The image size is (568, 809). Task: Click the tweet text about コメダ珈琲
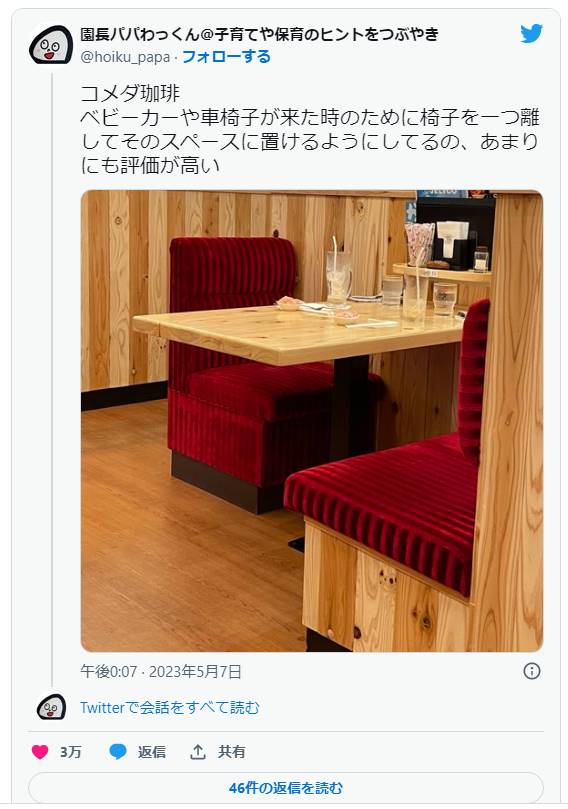coord(310,130)
